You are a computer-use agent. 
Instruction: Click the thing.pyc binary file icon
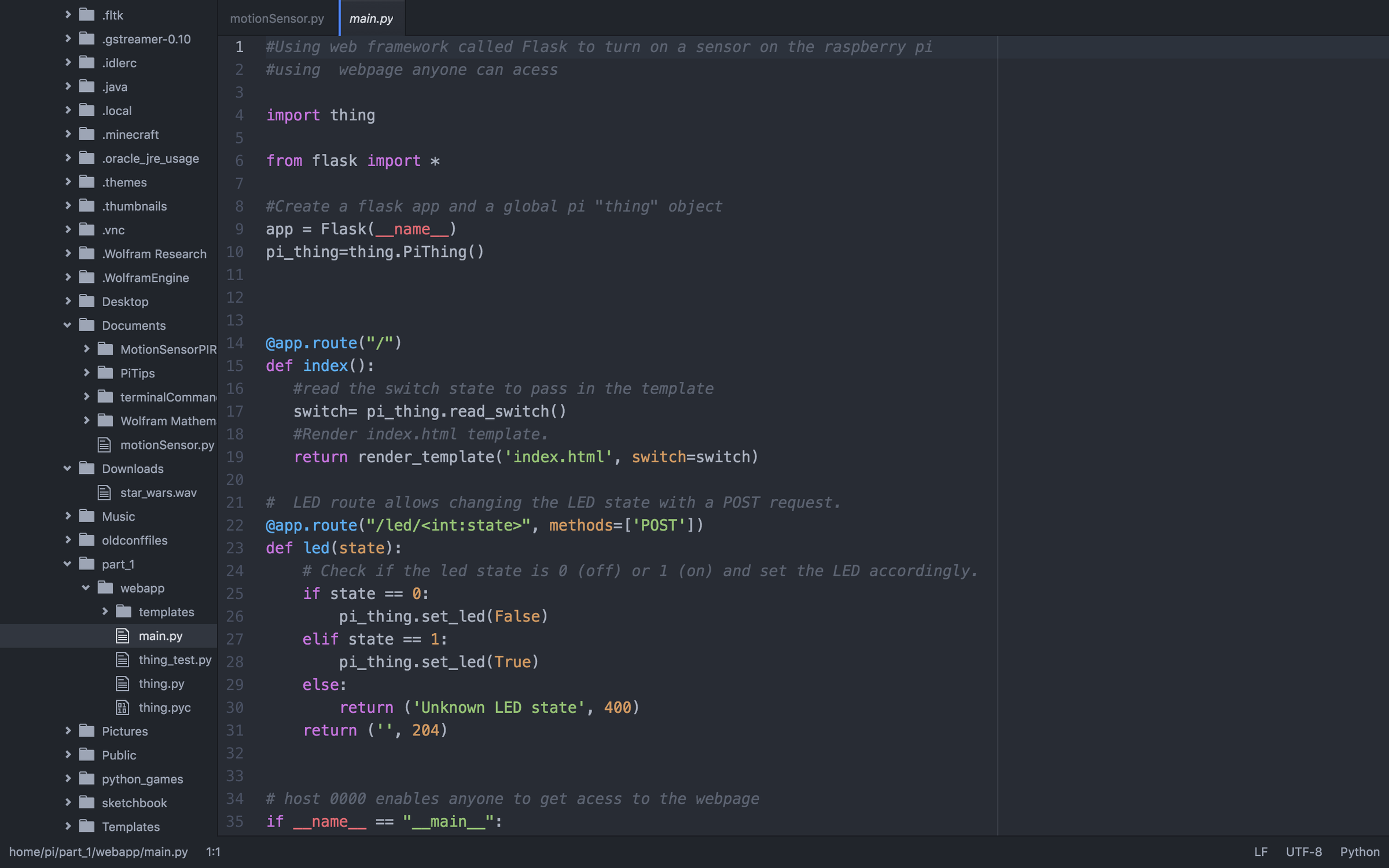point(122,707)
